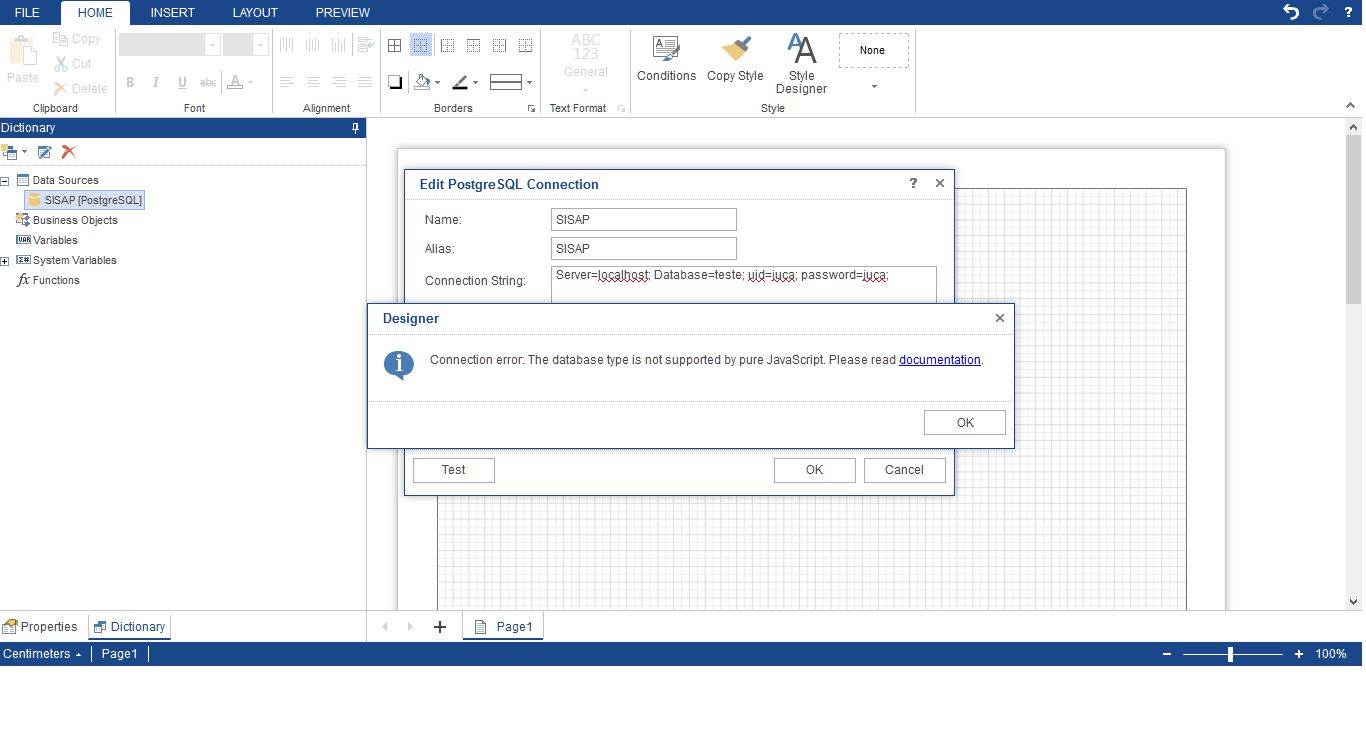Click the New Item icon in Dictionary toolbar

[10, 152]
